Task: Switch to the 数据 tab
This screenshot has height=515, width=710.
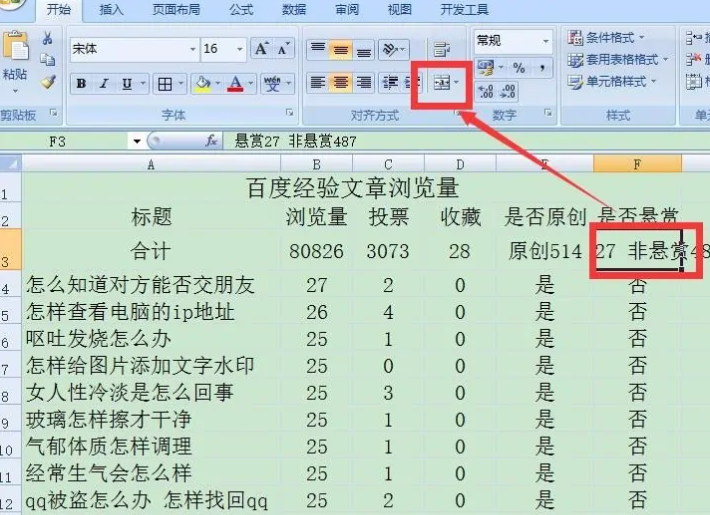Action: [x=294, y=9]
